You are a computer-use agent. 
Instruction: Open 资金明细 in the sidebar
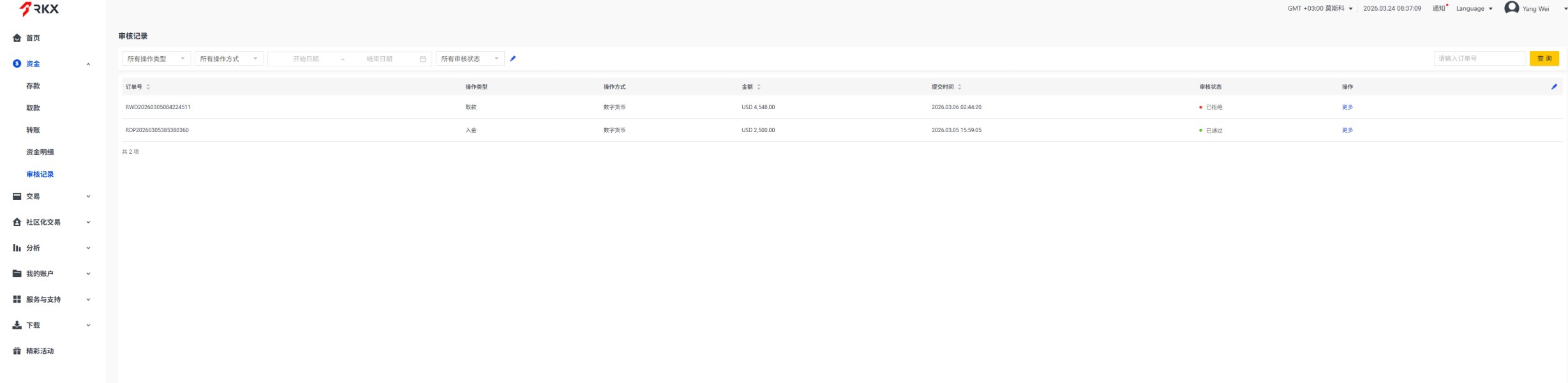40,152
